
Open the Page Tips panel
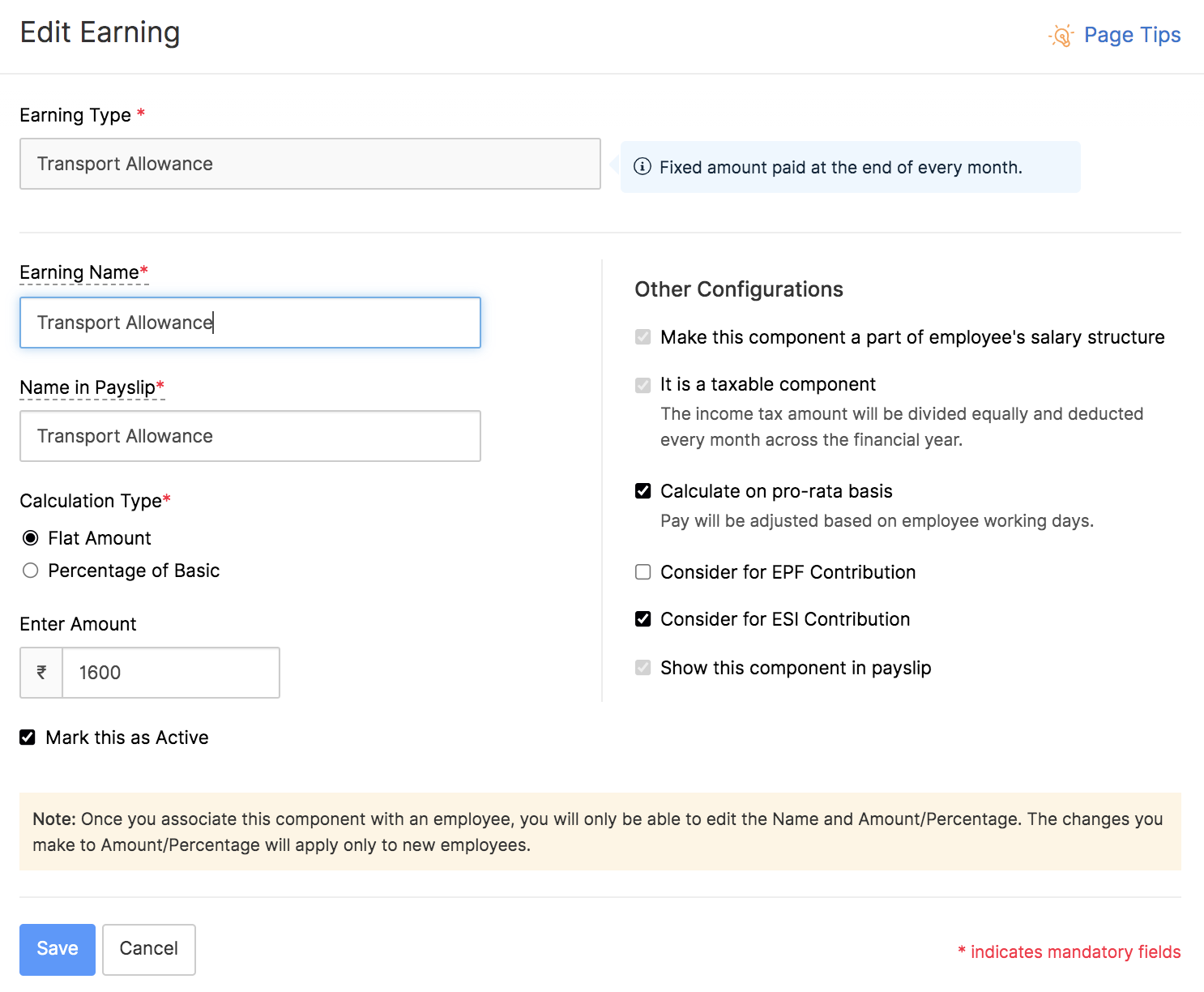point(1132,35)
